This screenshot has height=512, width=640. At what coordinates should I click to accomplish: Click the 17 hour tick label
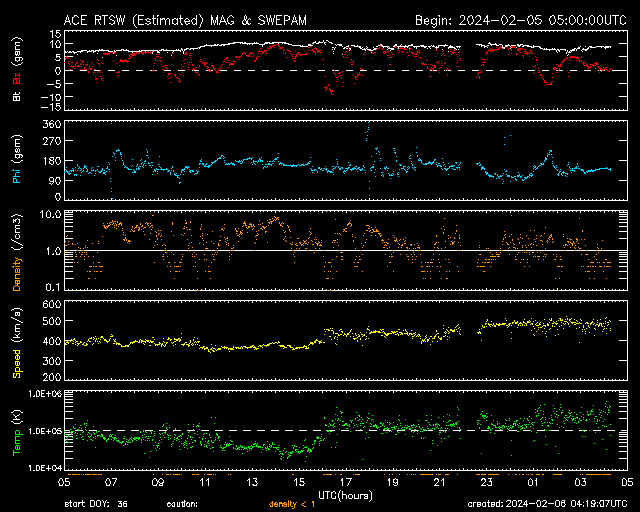pyautogui.click(x=345, y=482)
